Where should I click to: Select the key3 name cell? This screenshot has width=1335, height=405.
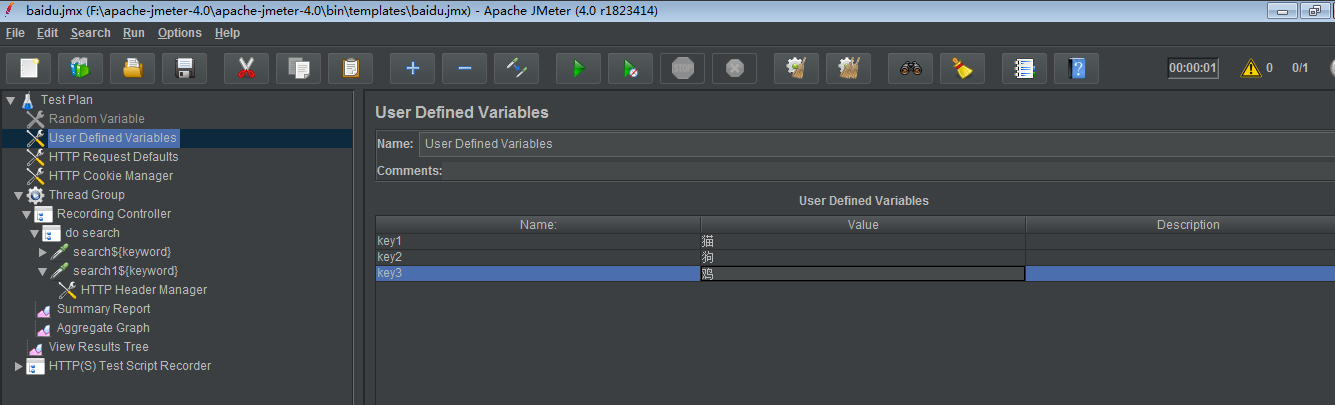point(538,273)
